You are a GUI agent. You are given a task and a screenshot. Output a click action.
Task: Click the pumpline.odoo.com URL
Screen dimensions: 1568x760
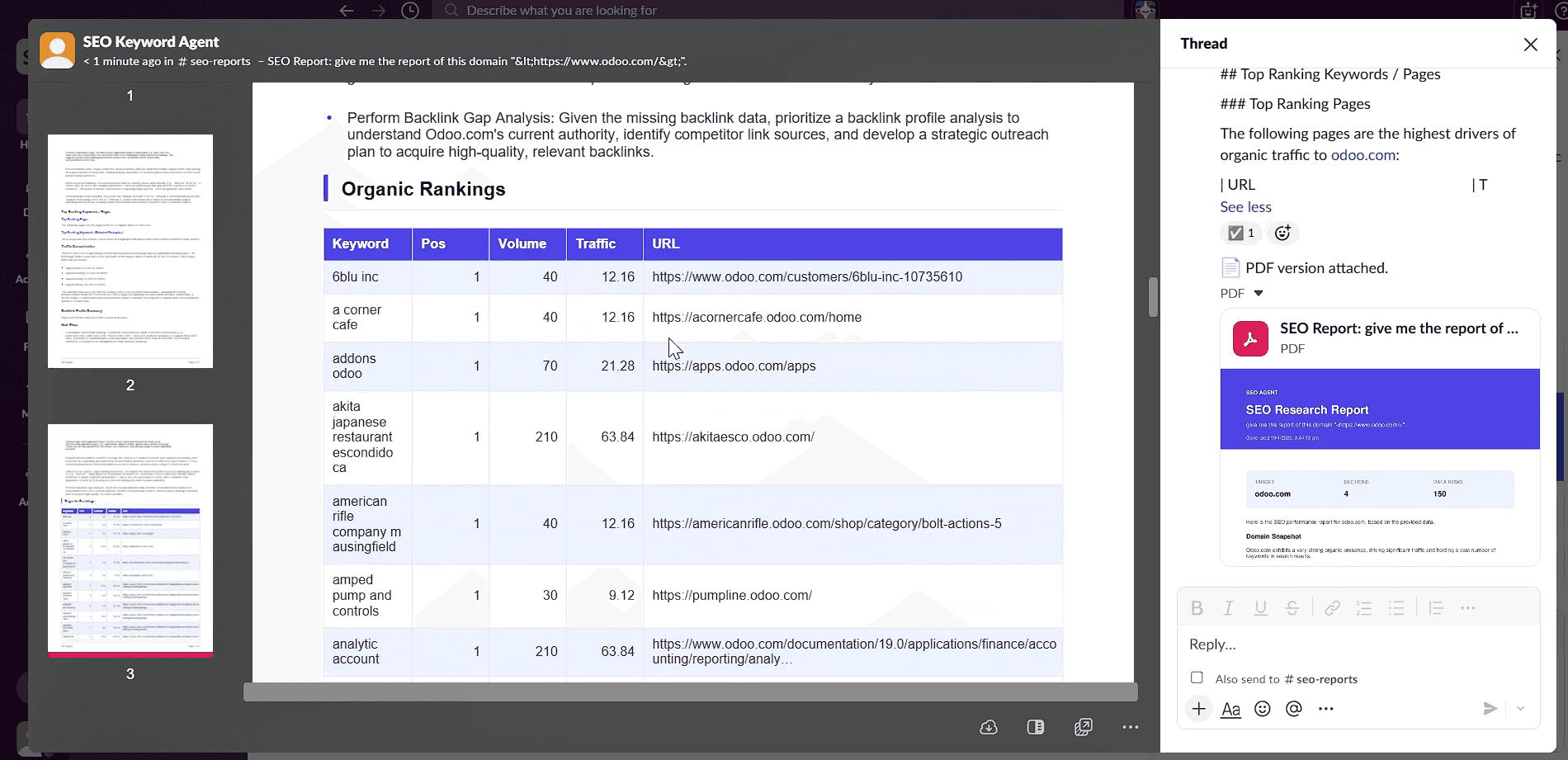[732, 596]
